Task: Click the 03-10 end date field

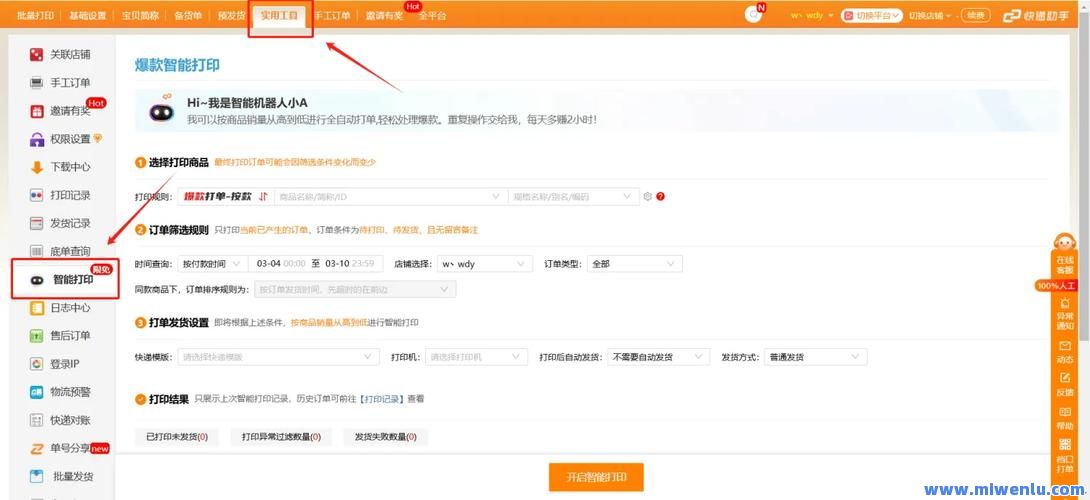Action: click(x=351, y=264)
